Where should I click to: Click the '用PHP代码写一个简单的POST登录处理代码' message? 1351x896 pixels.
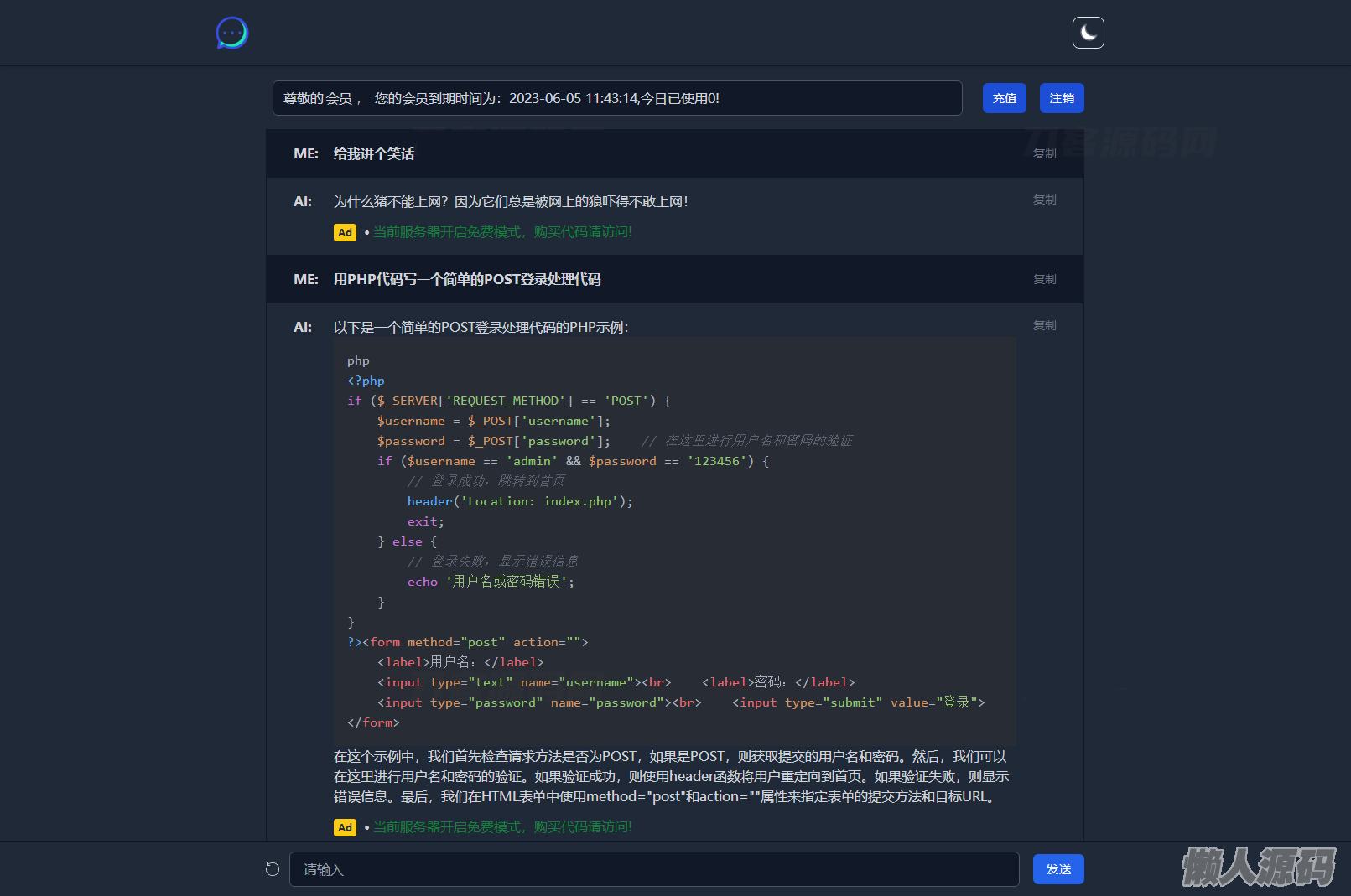(x=467, y=279)
